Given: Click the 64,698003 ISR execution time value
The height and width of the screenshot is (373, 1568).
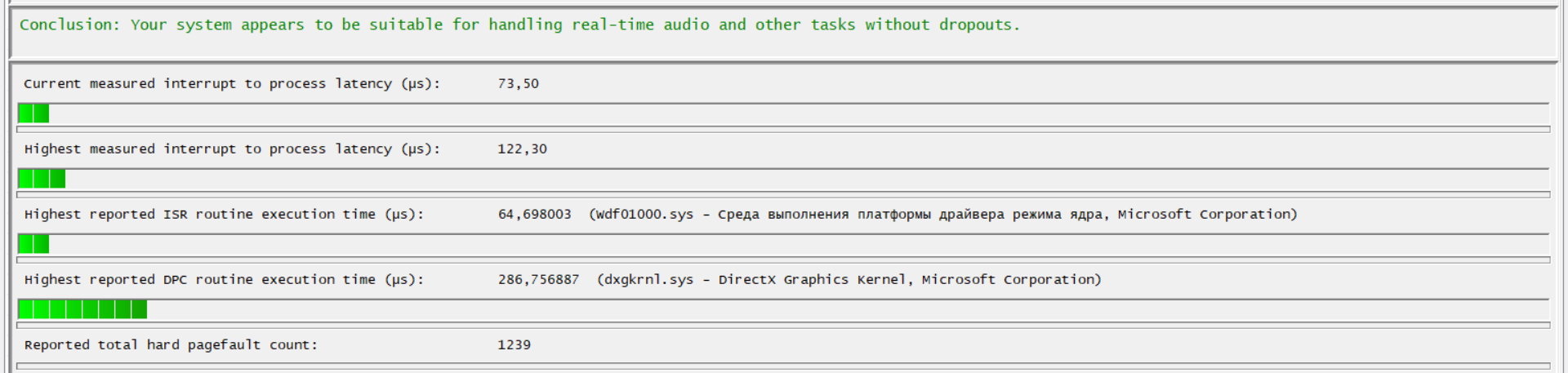Looking at the screenshot, I should pyautogui.click(x=534, y=214).
